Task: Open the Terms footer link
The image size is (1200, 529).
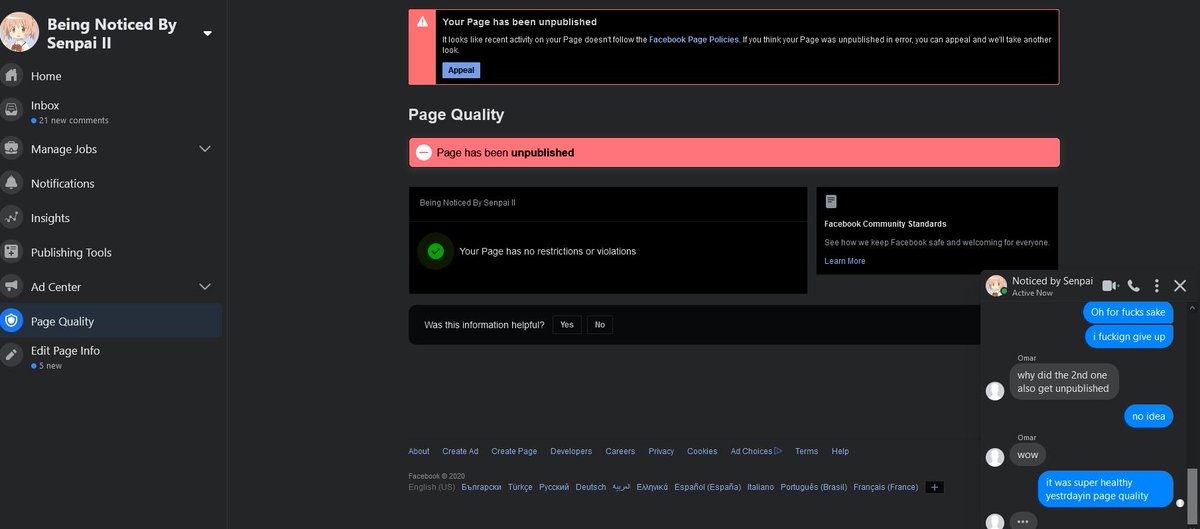Action: (807, 451)
